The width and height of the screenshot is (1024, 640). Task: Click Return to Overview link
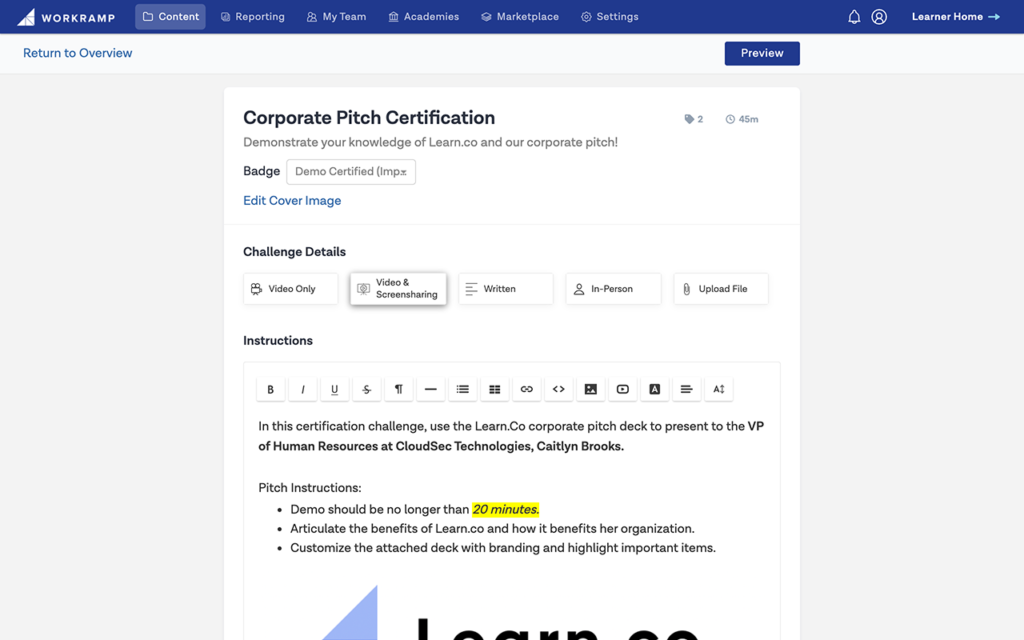click(78, 53)
